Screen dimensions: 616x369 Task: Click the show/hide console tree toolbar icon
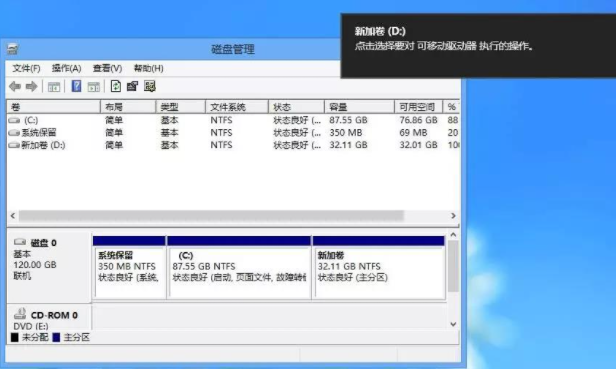click(54, 86)
